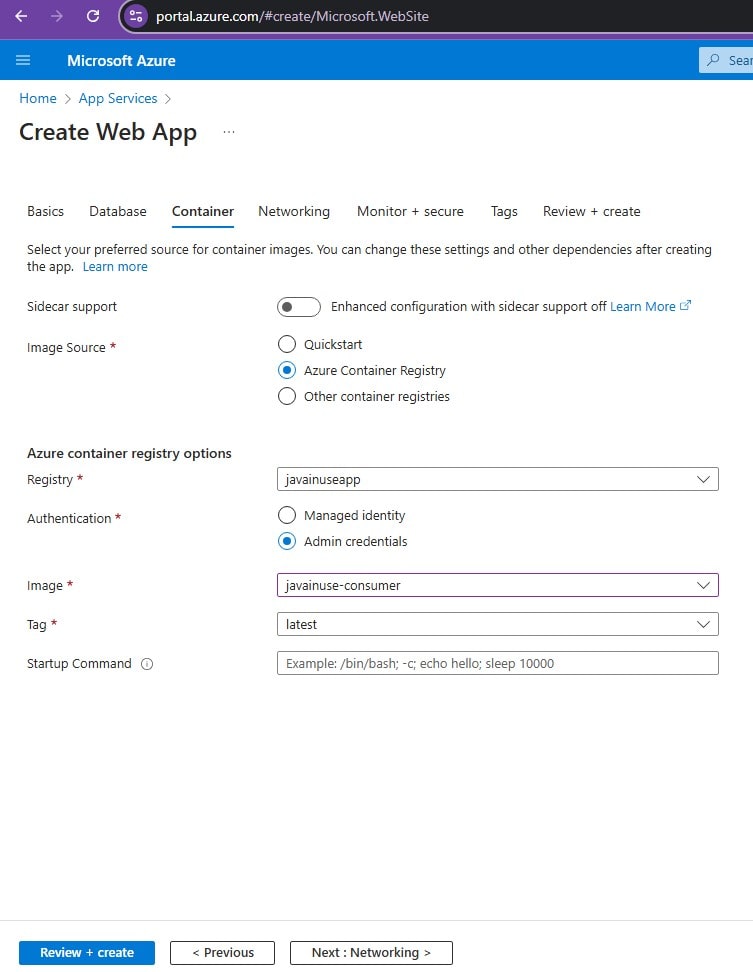753x972 pixels.
Task: Choose Other container registries option
Action: pyautogui.click(x=286, y=396)
